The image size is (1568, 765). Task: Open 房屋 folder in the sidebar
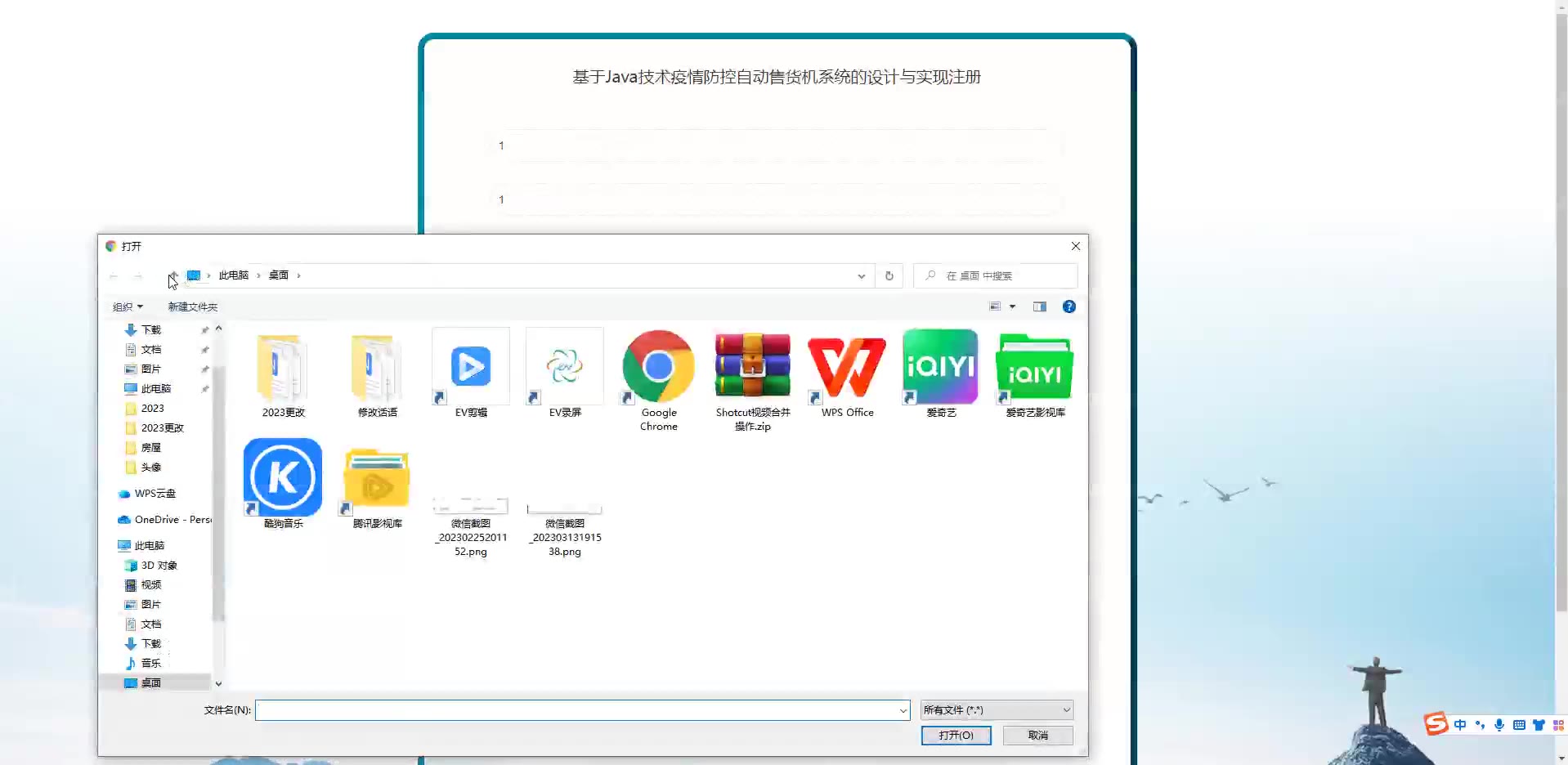click(150, 448)
